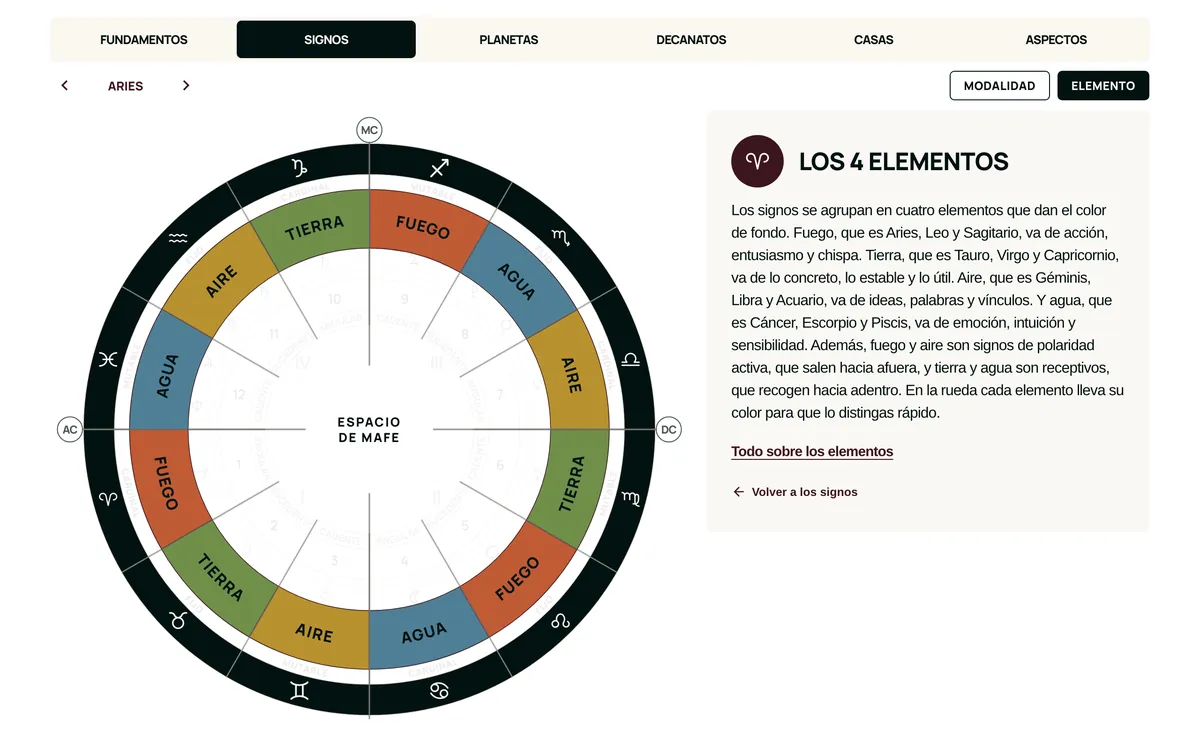Open the Aspectos tab
The image size is (1200, 750).
coord(1056,40)
